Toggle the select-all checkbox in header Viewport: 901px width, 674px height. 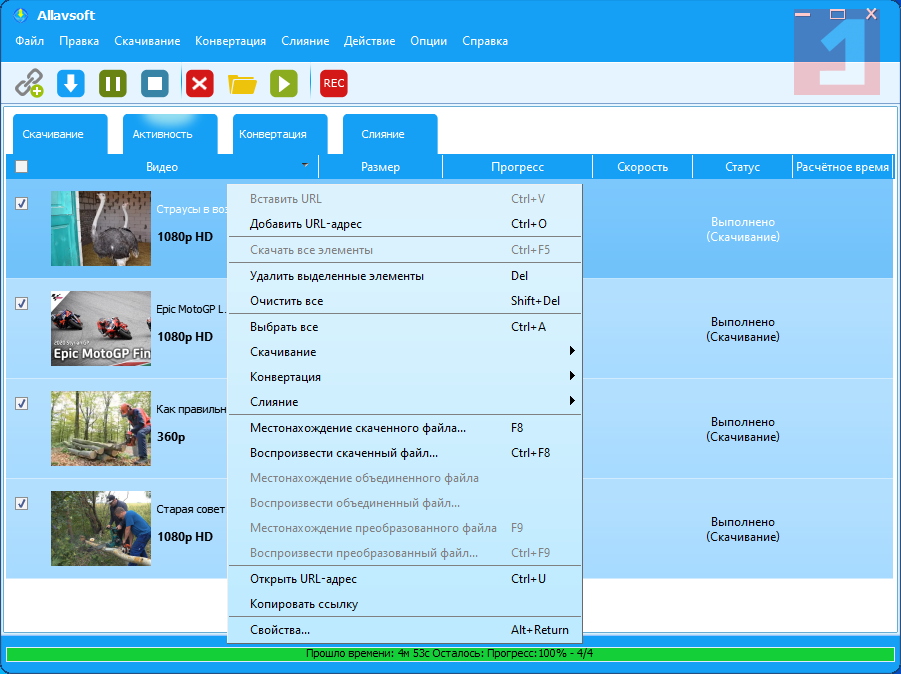click(21, 167)
